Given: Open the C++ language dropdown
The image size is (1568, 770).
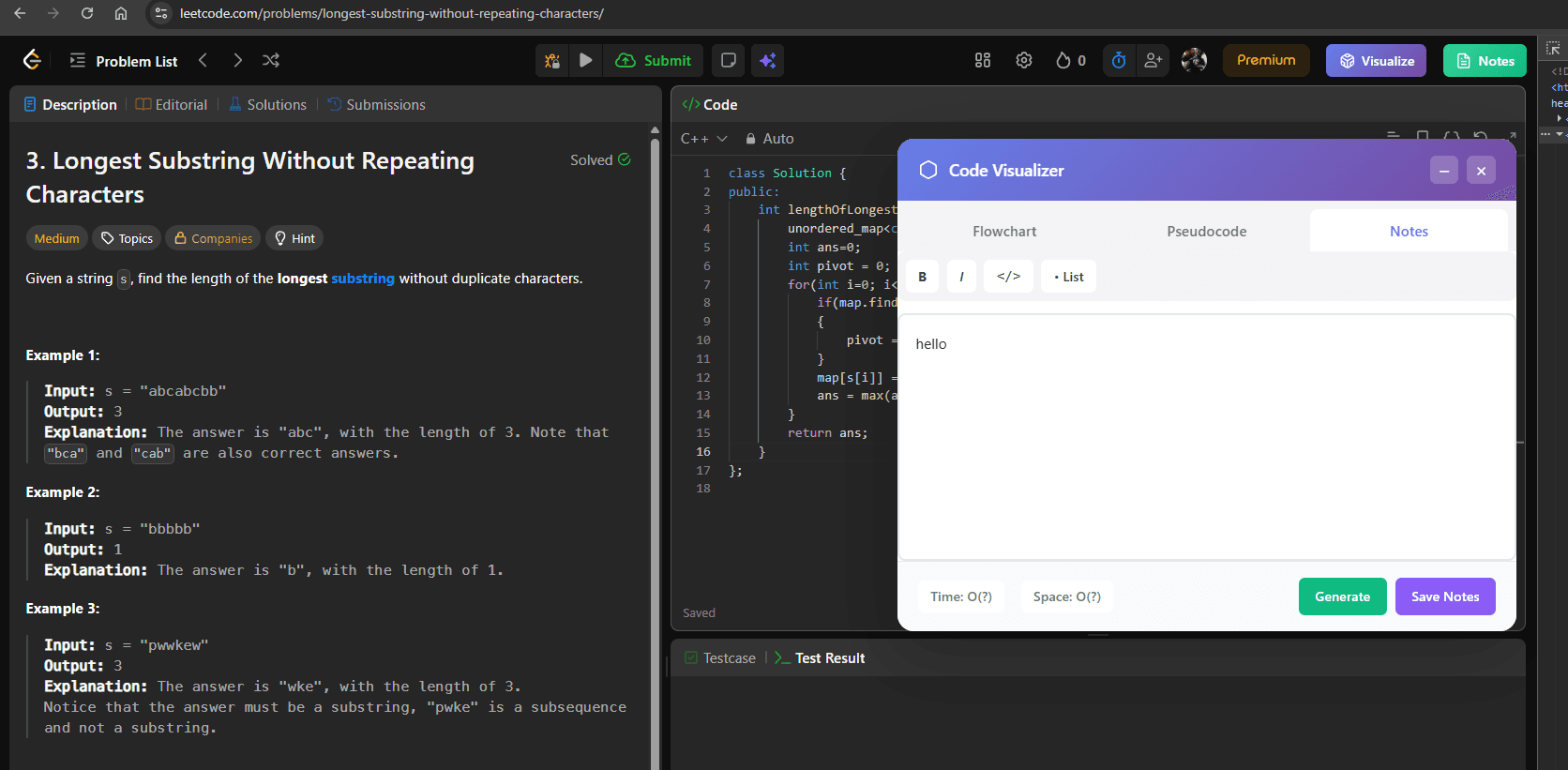Looking at the screenshot, I should tap(703, 139).
